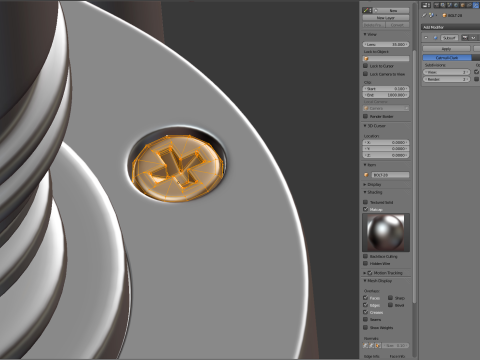Apply the Subsurf modifier
The image size is (480, 360).
(446, 49)
